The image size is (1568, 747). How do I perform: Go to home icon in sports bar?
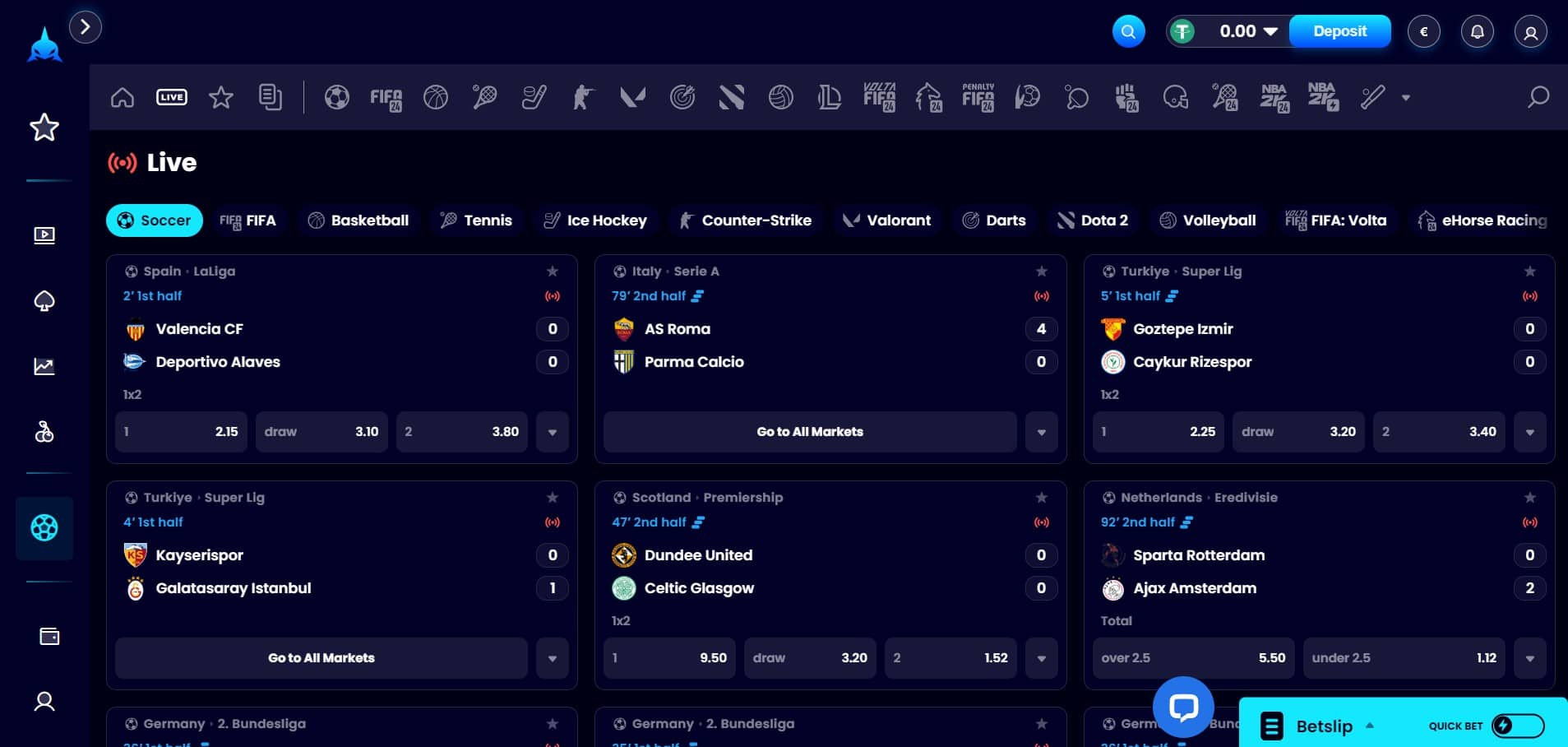tap(123, 98)
